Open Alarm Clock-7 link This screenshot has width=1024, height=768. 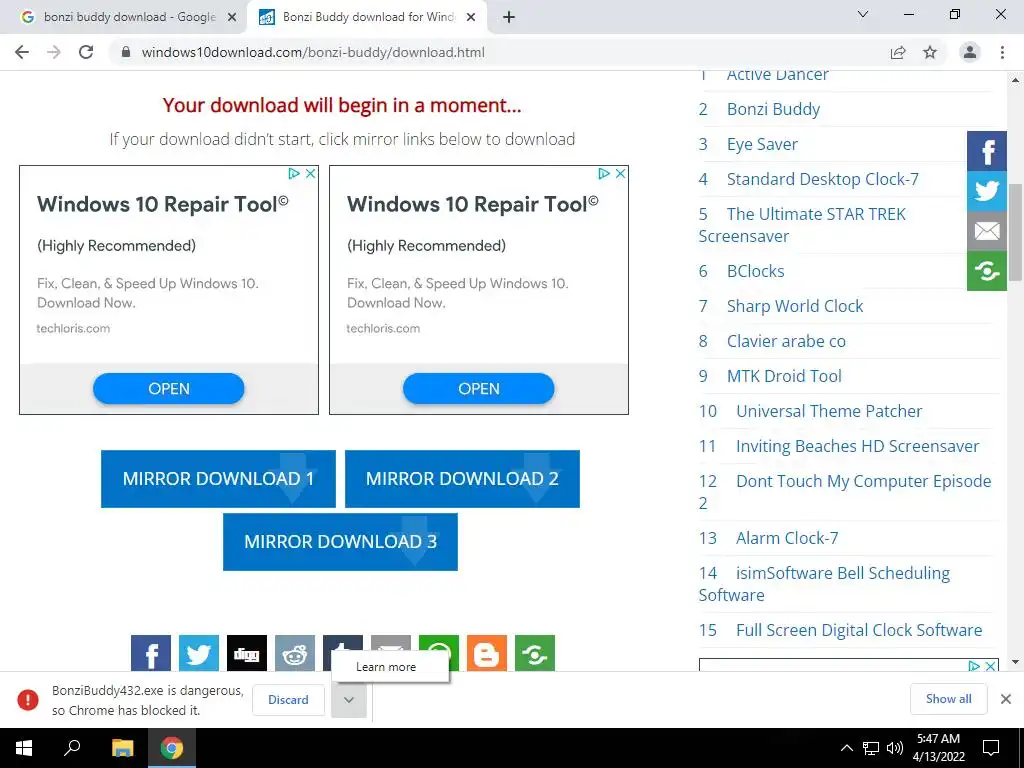click(787, 538)
